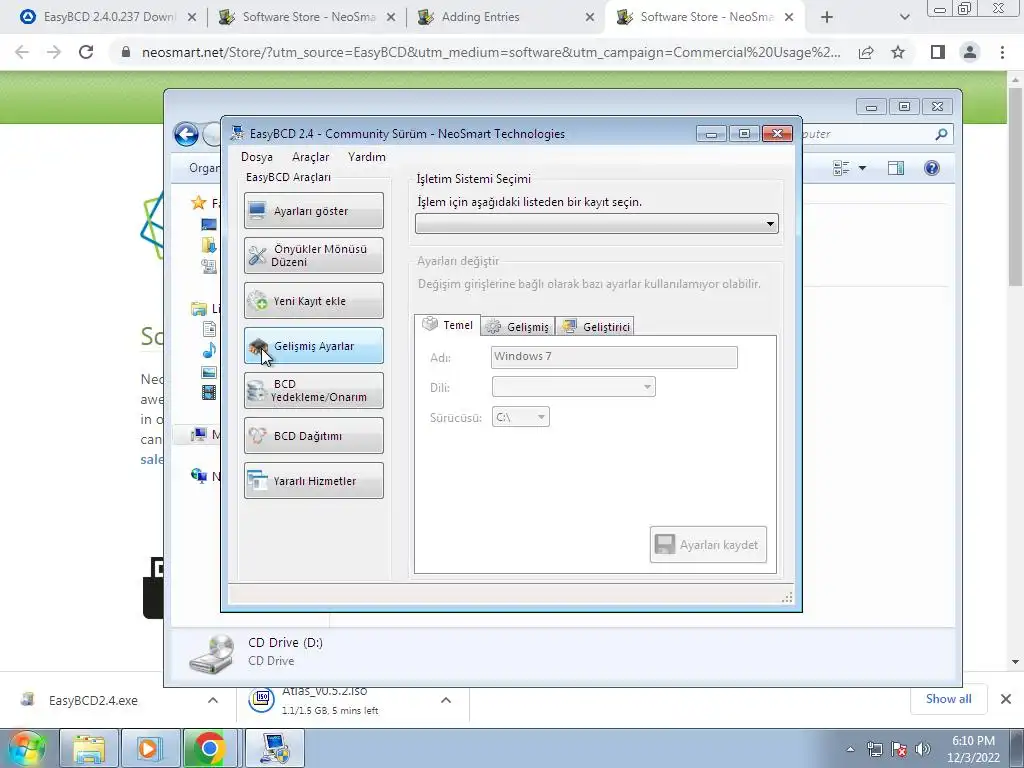Open Action Center flag tray icon
Viewport: 1024px width, 768px height.
[x=898, y=749]
